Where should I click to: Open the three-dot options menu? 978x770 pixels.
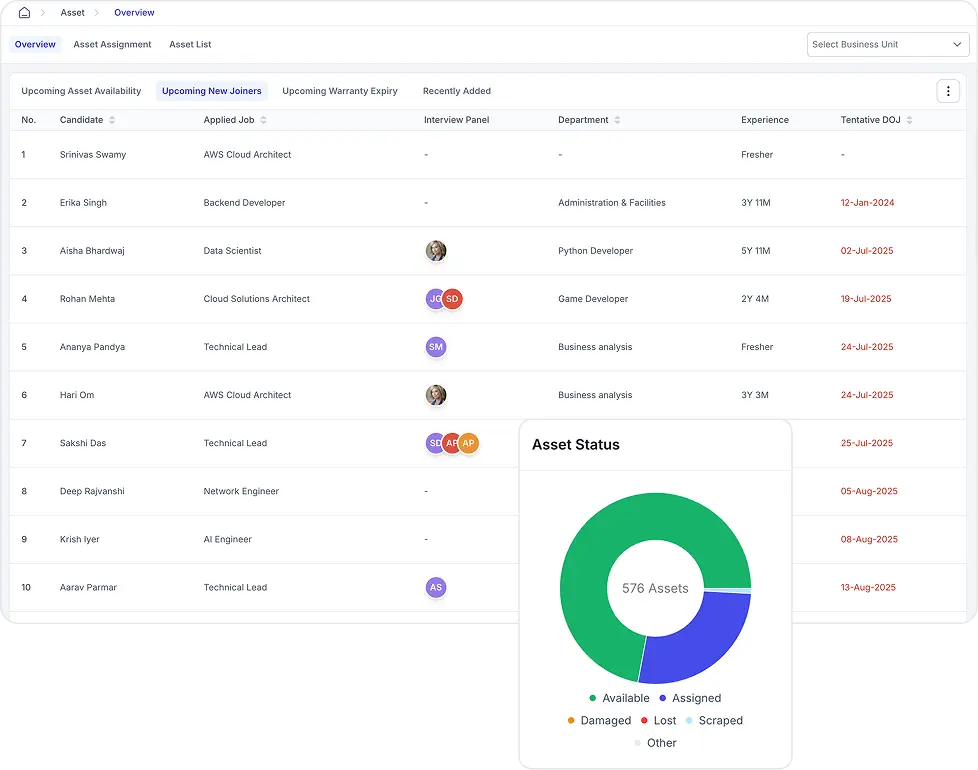(x=947, y=90)
